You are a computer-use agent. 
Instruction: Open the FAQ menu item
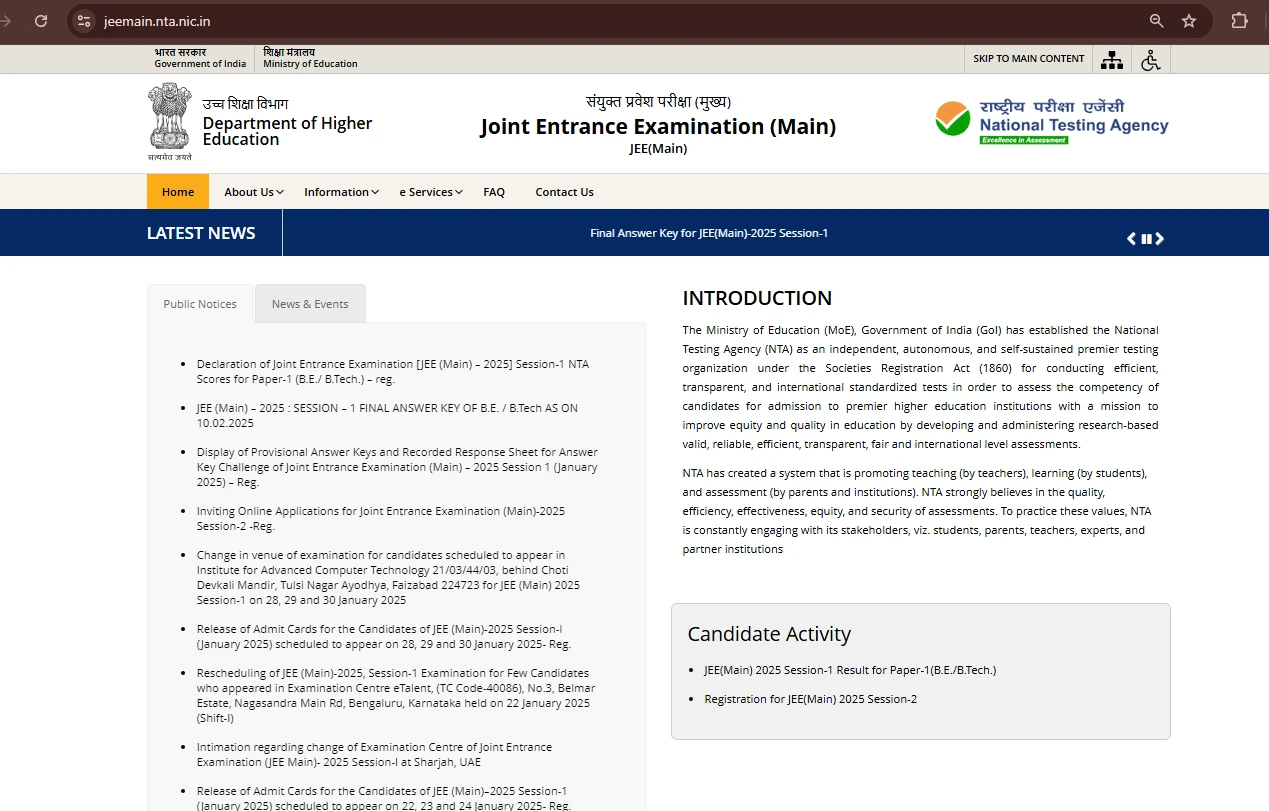(494, 191)
